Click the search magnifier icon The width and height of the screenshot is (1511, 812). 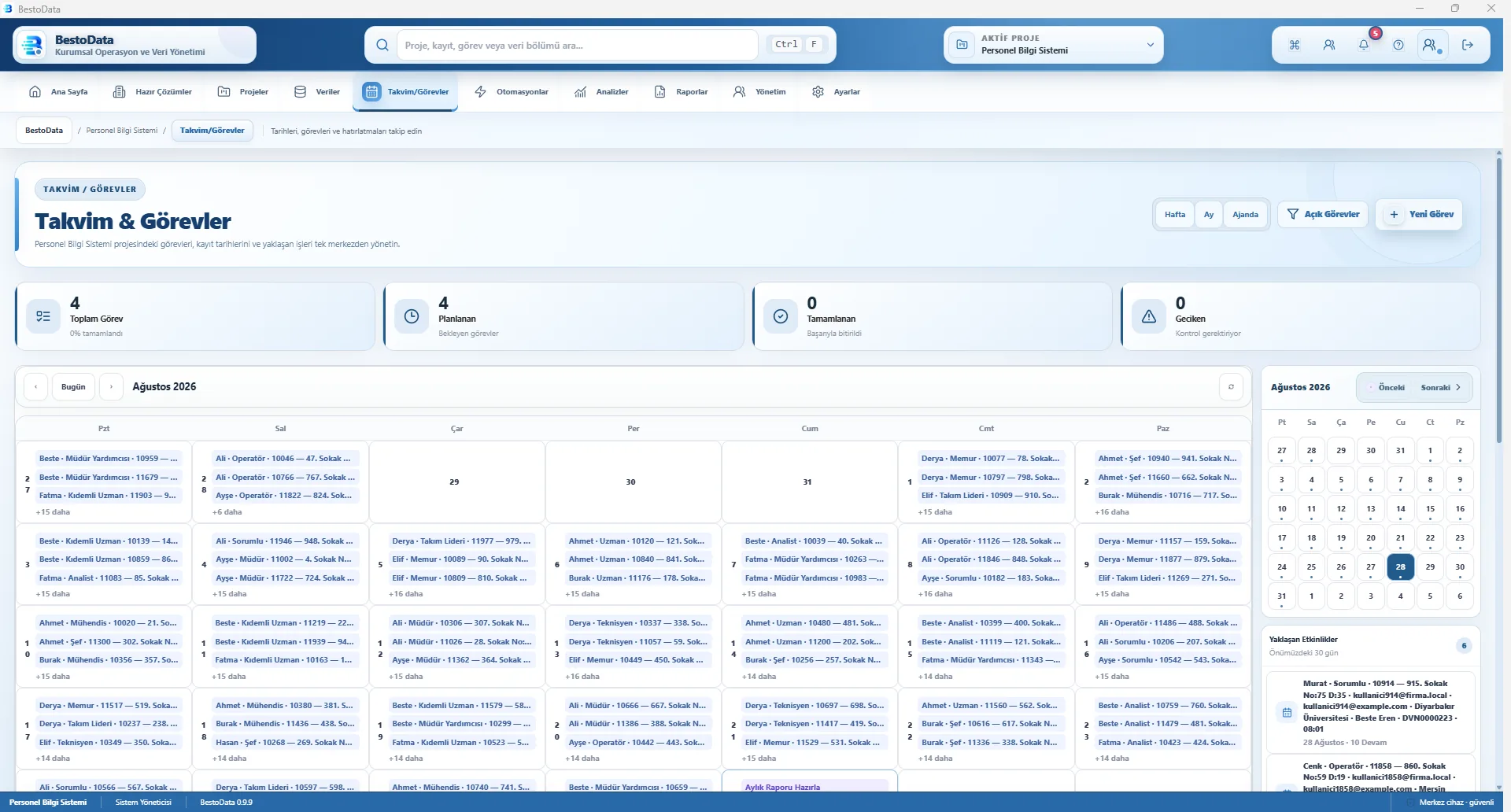pyautogui.click(x=382, y=45)
